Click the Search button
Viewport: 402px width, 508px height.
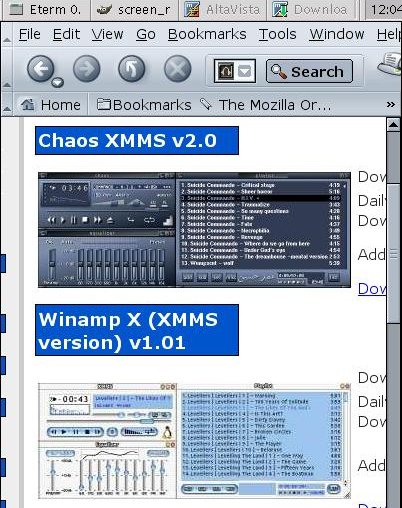click(x=309, y=71)
